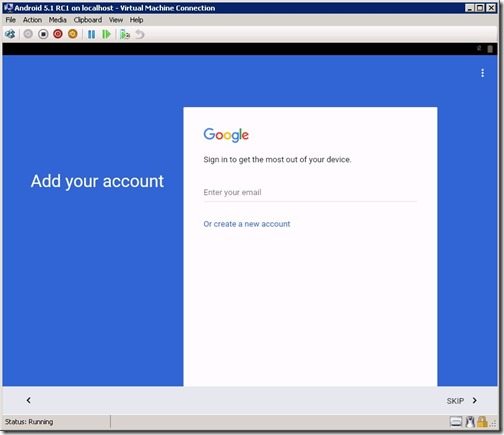Open the View menu
504x435 pixels.
[116, 20]
